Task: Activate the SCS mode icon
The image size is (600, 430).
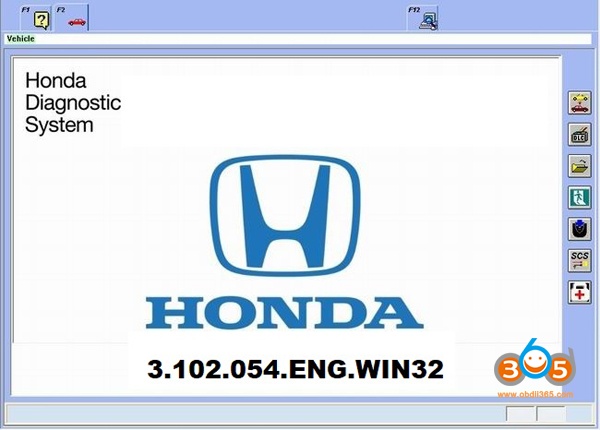Action: [x=579, y=261]
